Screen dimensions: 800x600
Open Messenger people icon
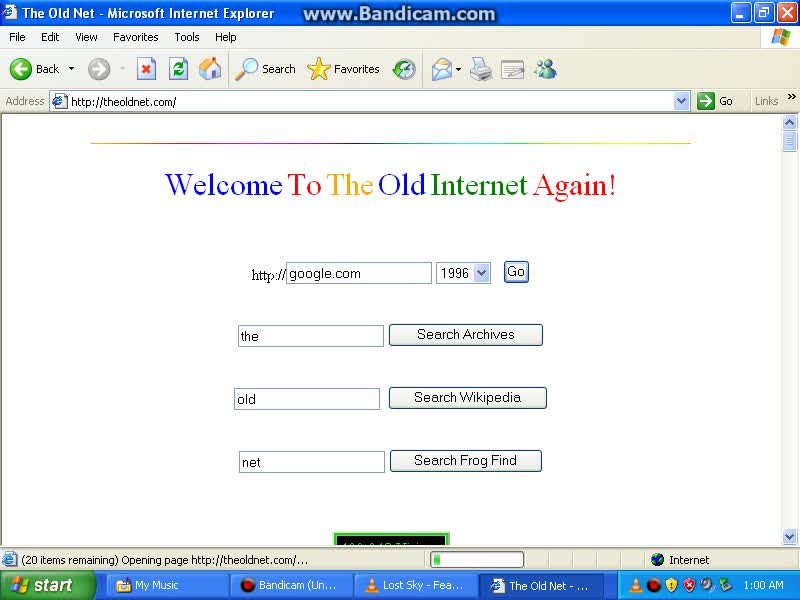tap(545, 69)
